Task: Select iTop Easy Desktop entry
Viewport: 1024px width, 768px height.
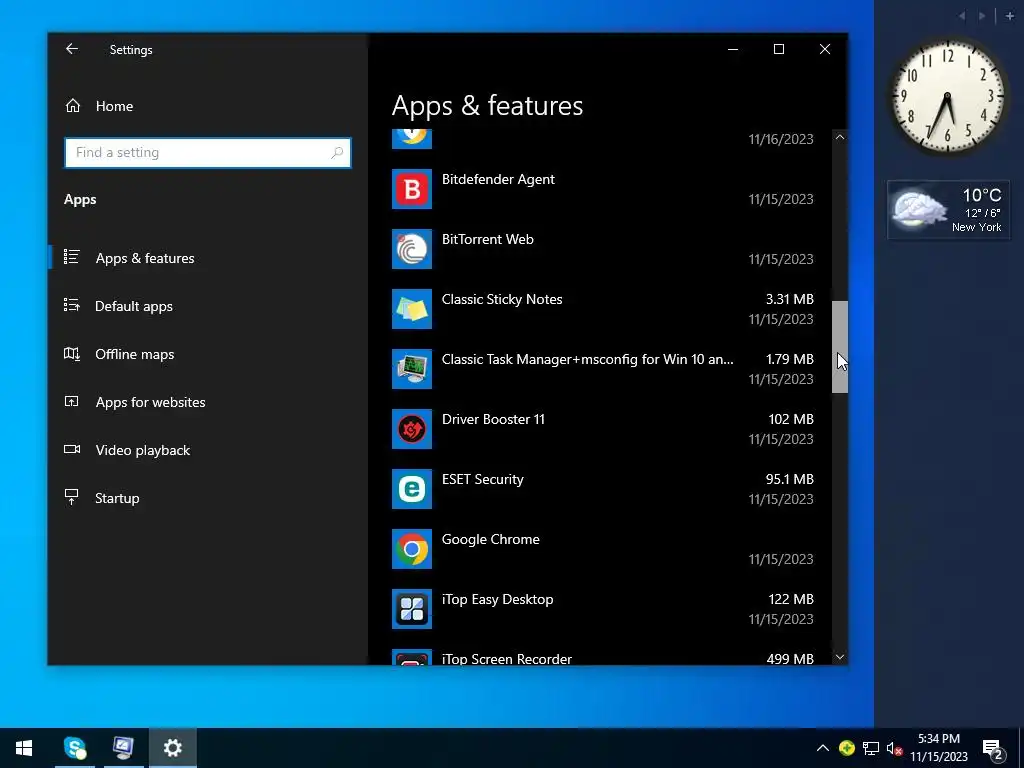Action: tap(603, 609)
